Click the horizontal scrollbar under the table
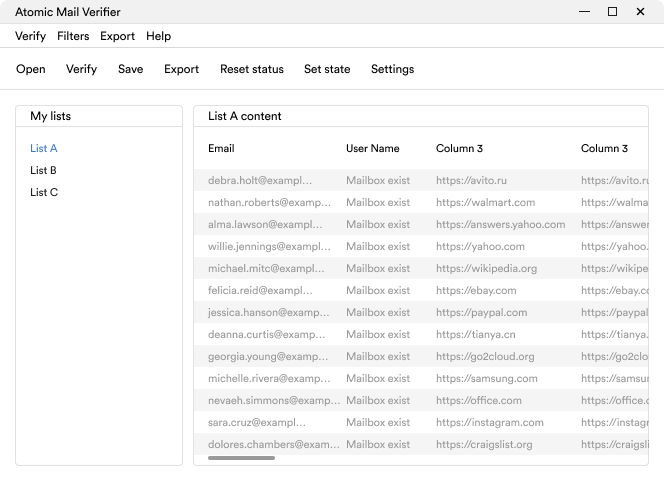The width and height of the screenshot is (664, 481). 241,458
